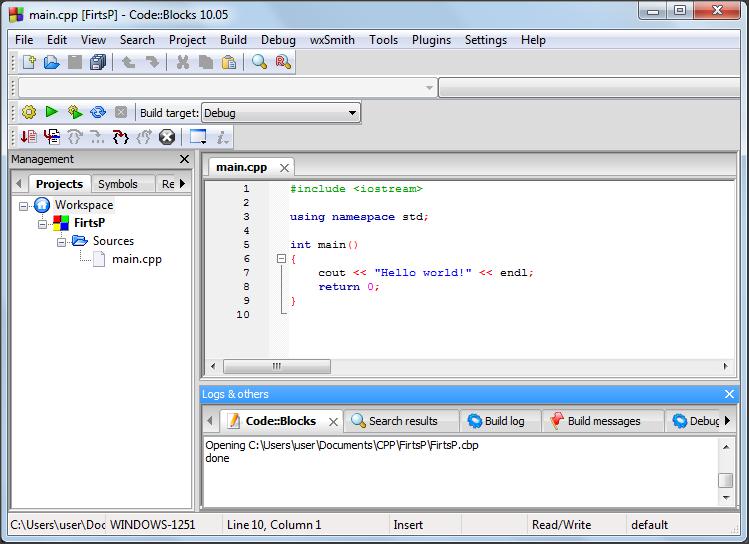The width and height of the screenshot is (749, 544).
Task: Switch to Search results tab
Action: pyautogui.click(x=403, y=421)
